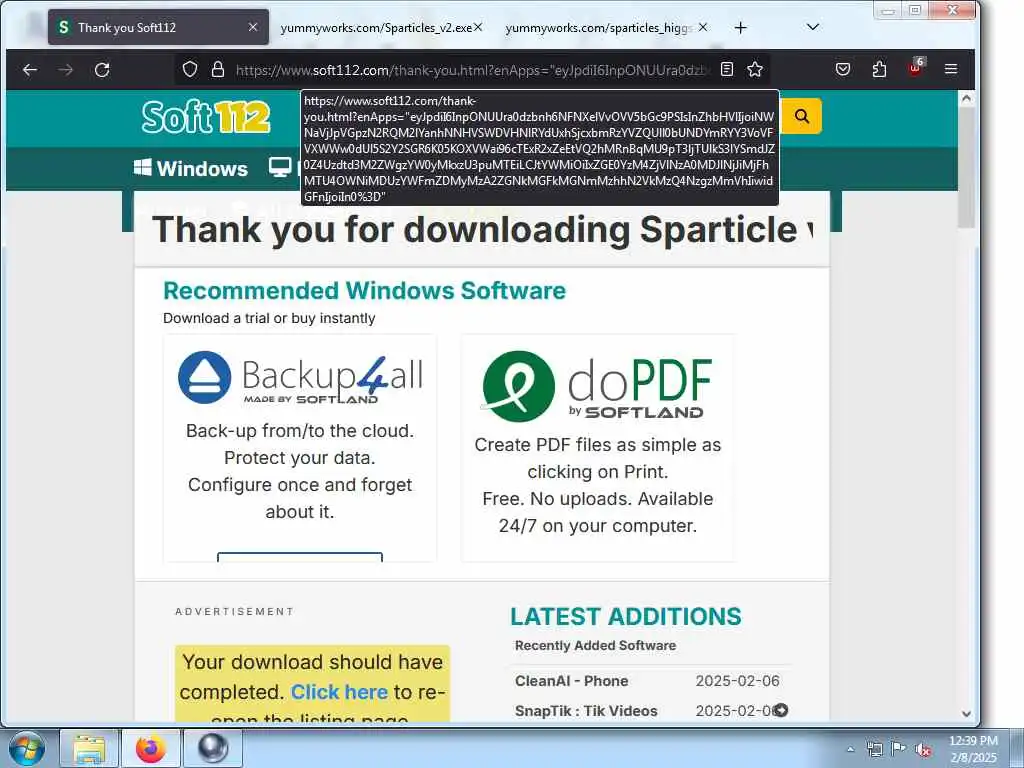Click the Soft112 logo
This screenshot has width=1024, height=768.
click(206, 117)
